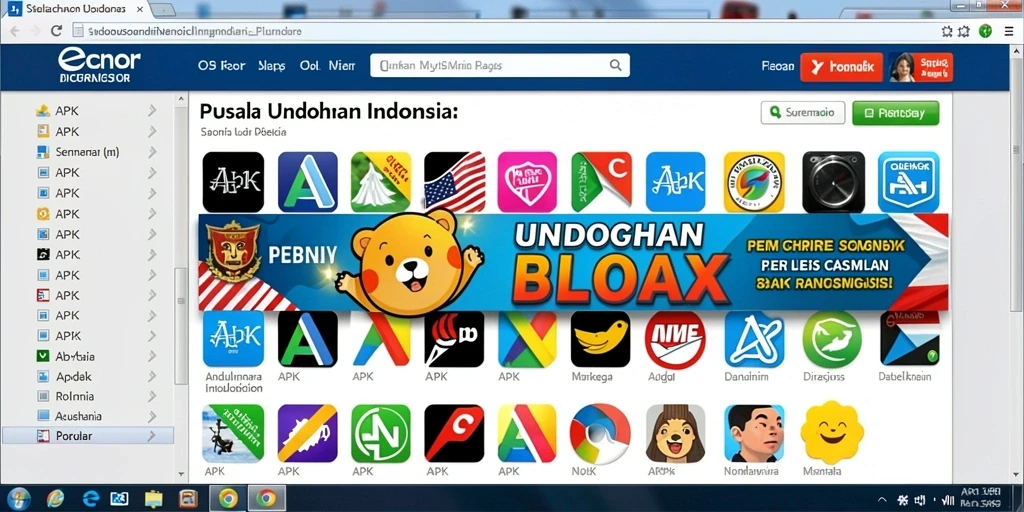1024x512 pixels.
Task: Click the sidebar scrollbar down arrow
Action: (182, 475)
